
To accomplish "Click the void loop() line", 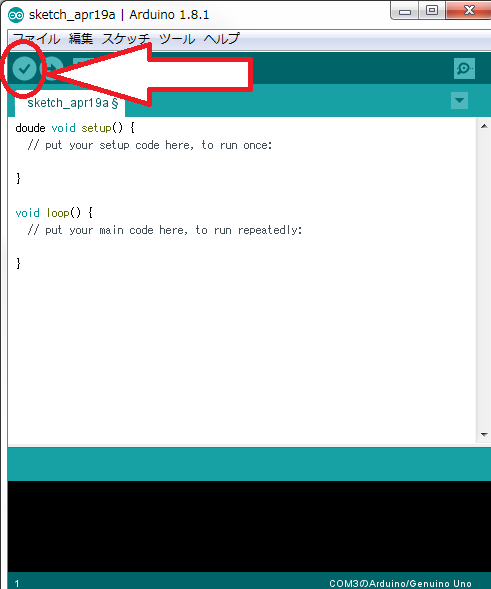I will (54, 213).
